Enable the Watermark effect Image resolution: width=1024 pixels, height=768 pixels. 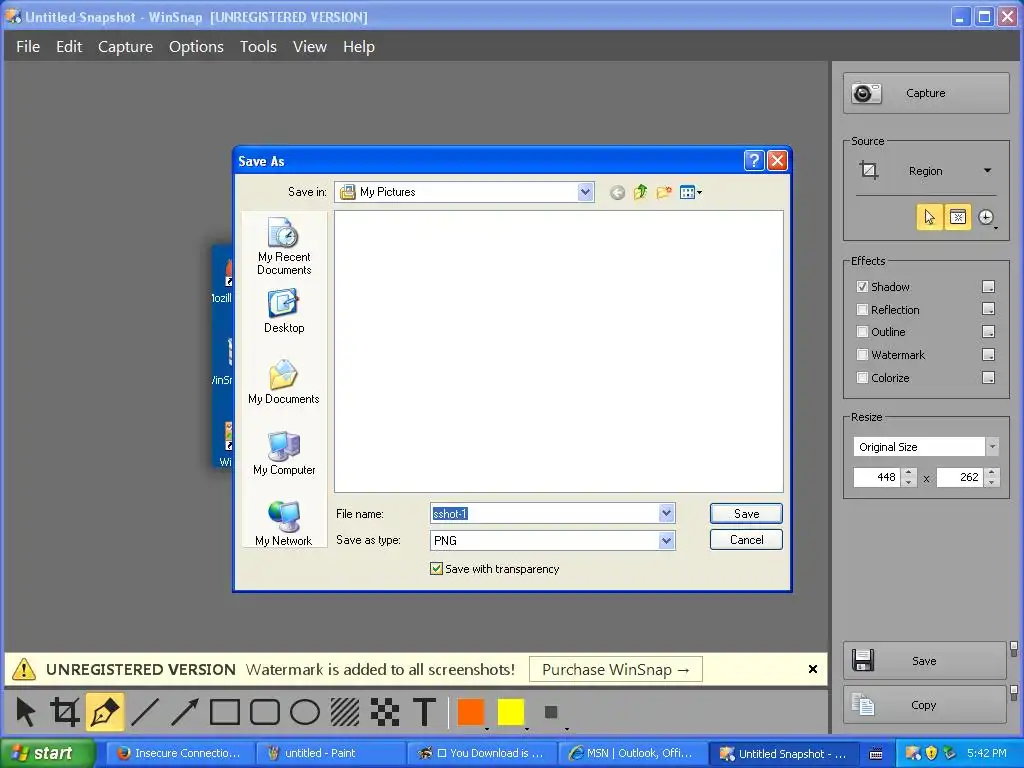[x=862, y=355]
